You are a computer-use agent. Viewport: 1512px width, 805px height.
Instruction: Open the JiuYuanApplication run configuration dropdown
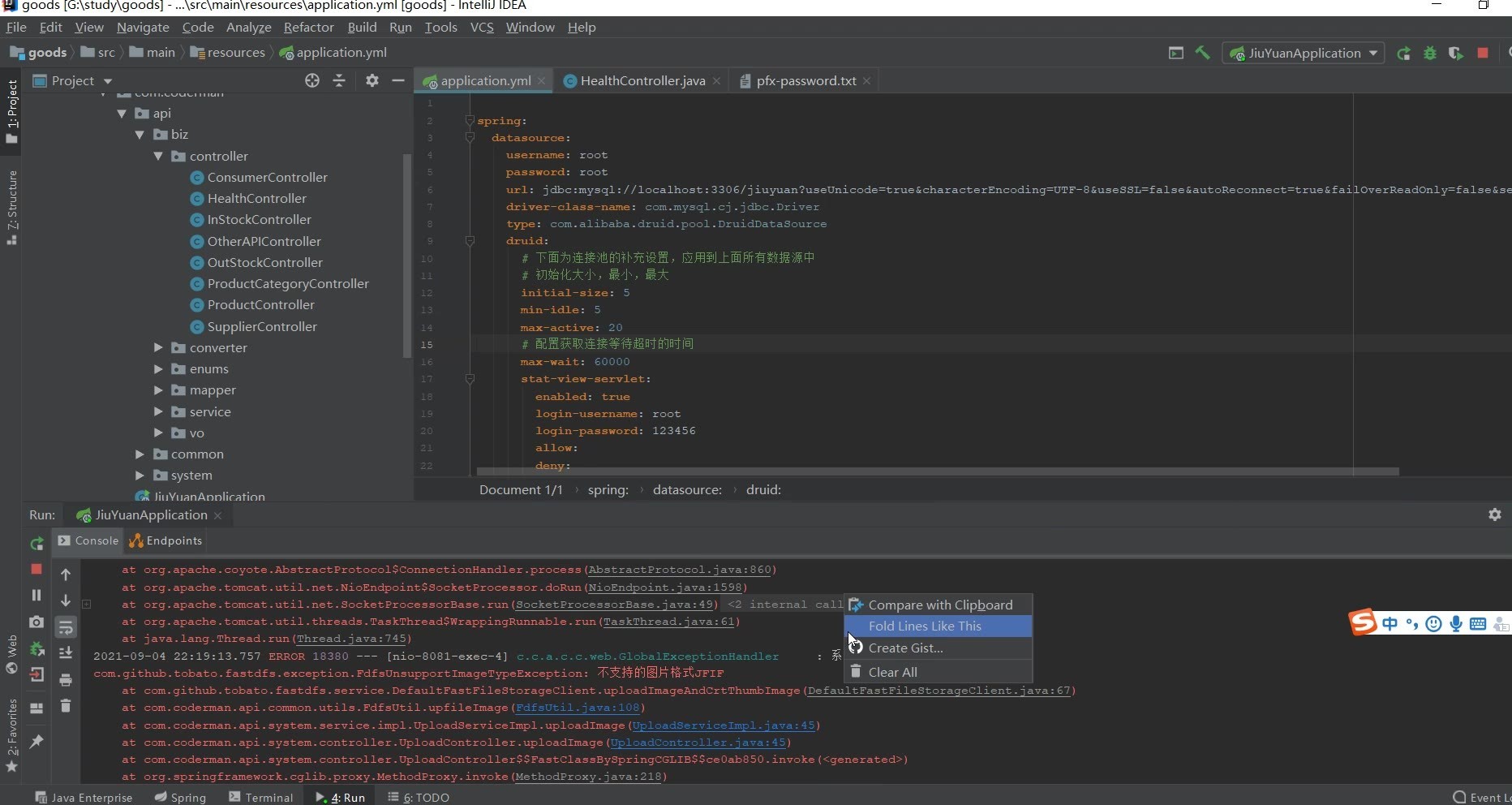coord(1304,54)
